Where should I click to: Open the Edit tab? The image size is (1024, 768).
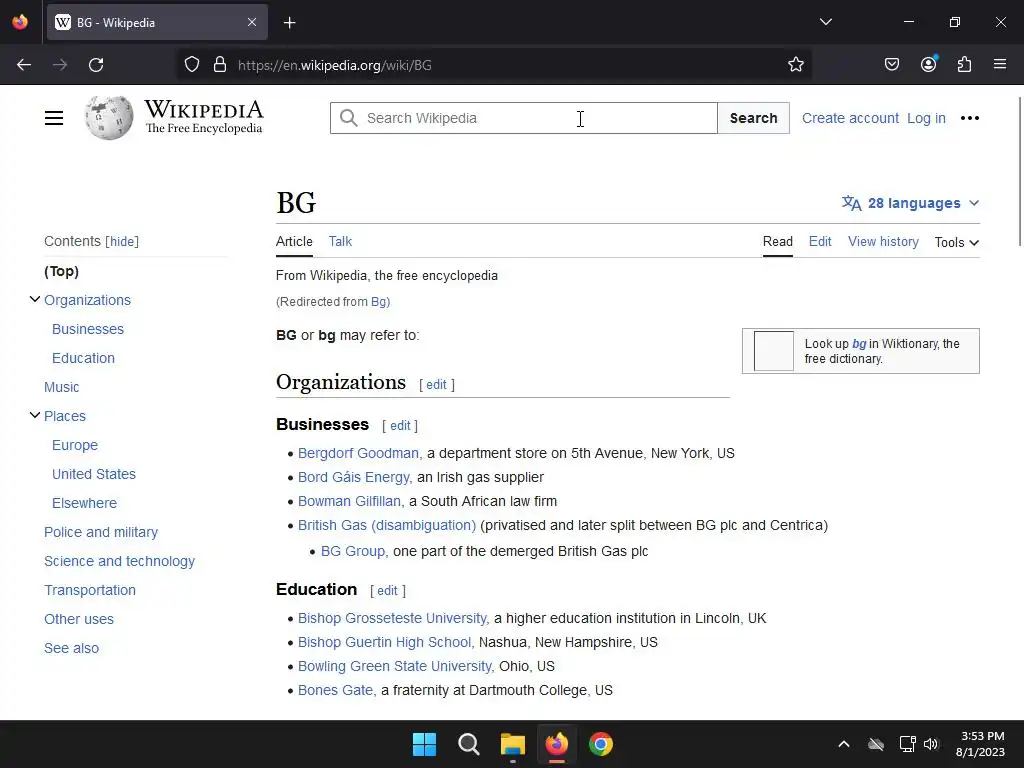[820, 242]
